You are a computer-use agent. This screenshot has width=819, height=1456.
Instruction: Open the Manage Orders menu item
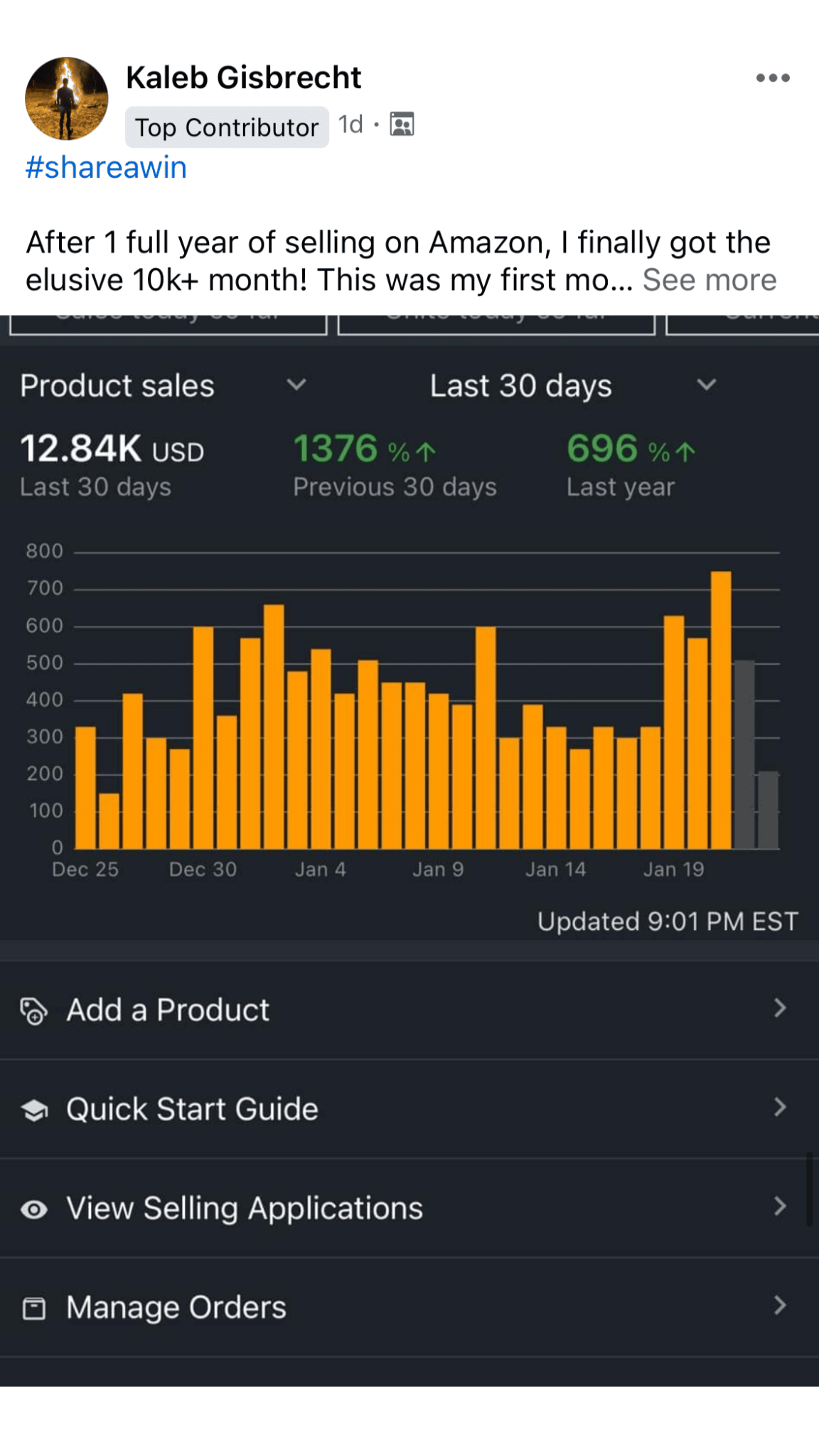pos(176,1307)
